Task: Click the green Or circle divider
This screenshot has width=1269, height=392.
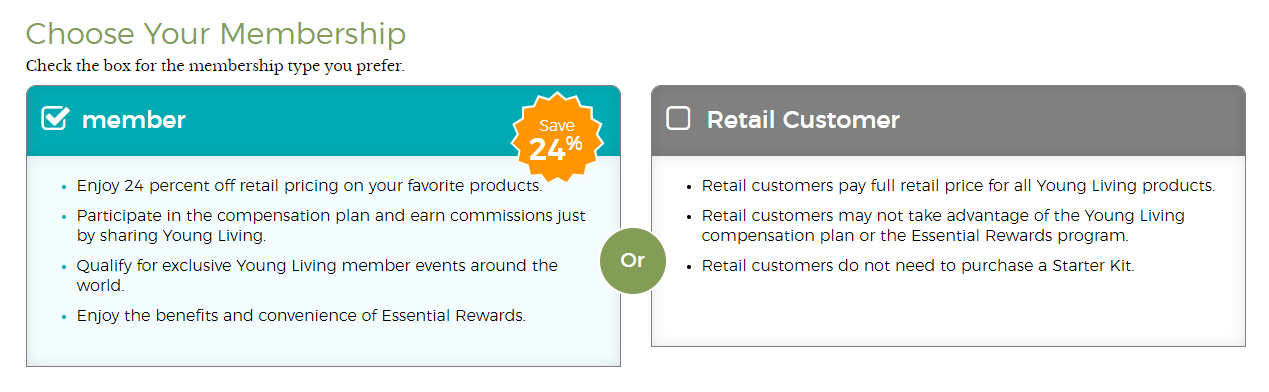Action: pos(632,261)
